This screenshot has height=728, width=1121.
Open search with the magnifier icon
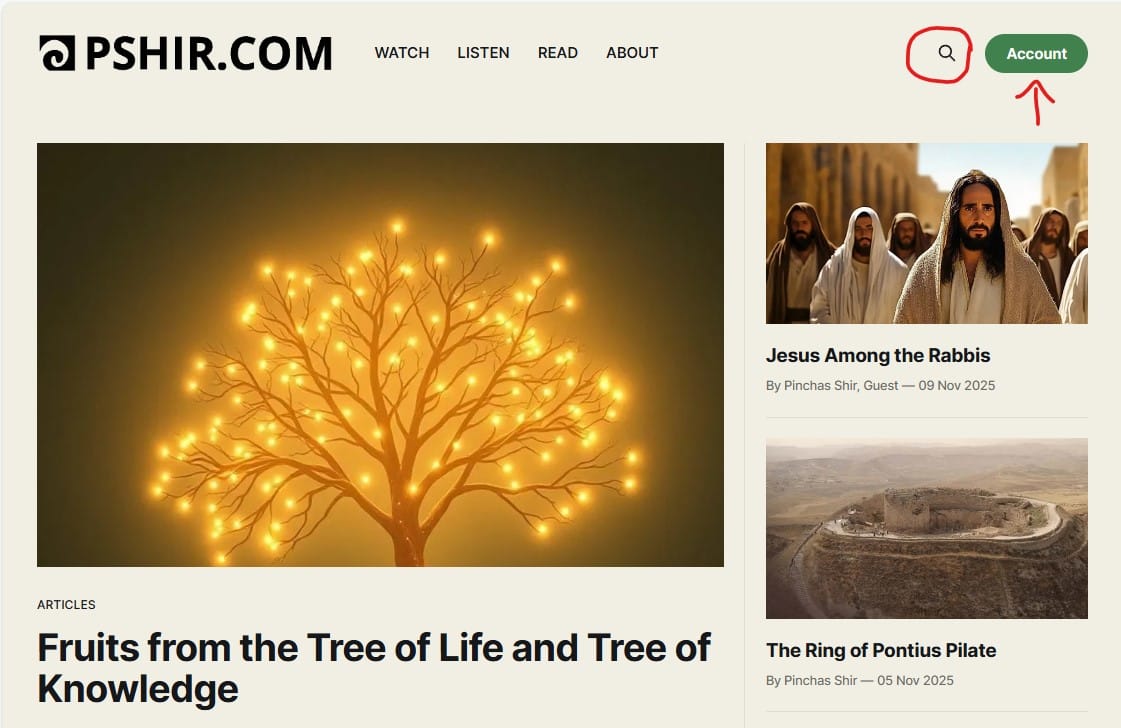(x=947, y=53)
